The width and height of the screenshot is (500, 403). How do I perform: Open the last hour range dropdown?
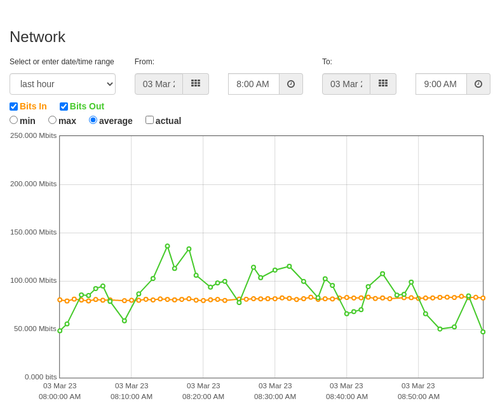click(x=63, y=84)
